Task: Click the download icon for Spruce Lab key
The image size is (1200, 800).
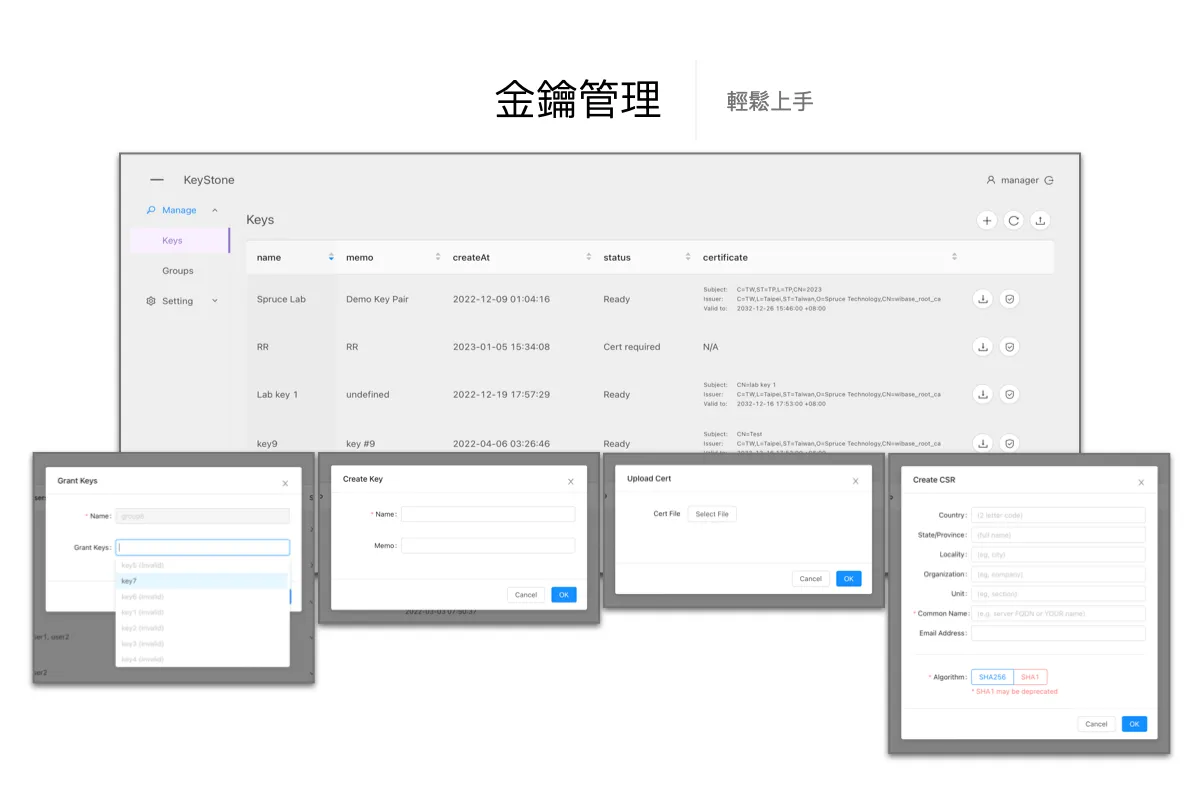Action: coord(982,299)
